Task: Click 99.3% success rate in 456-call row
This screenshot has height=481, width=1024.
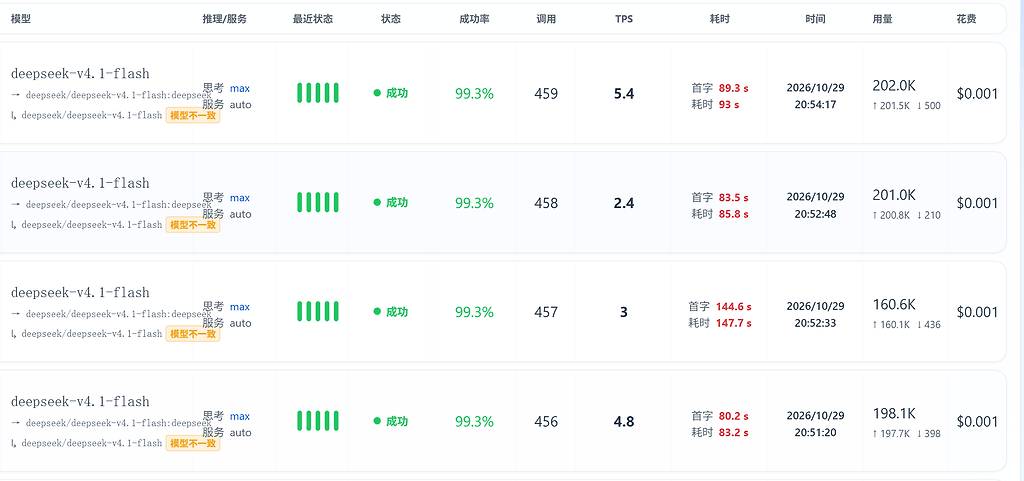Action: click(474, 422)
